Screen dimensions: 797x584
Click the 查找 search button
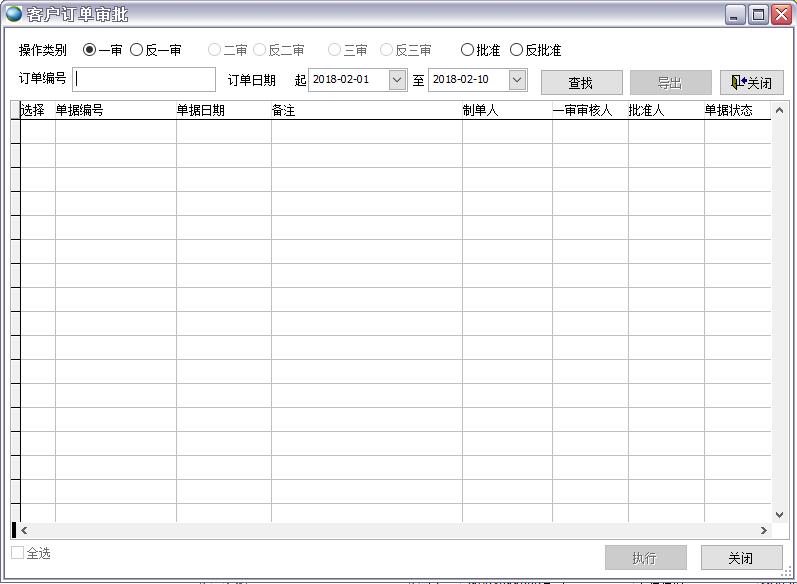(581, 82)
